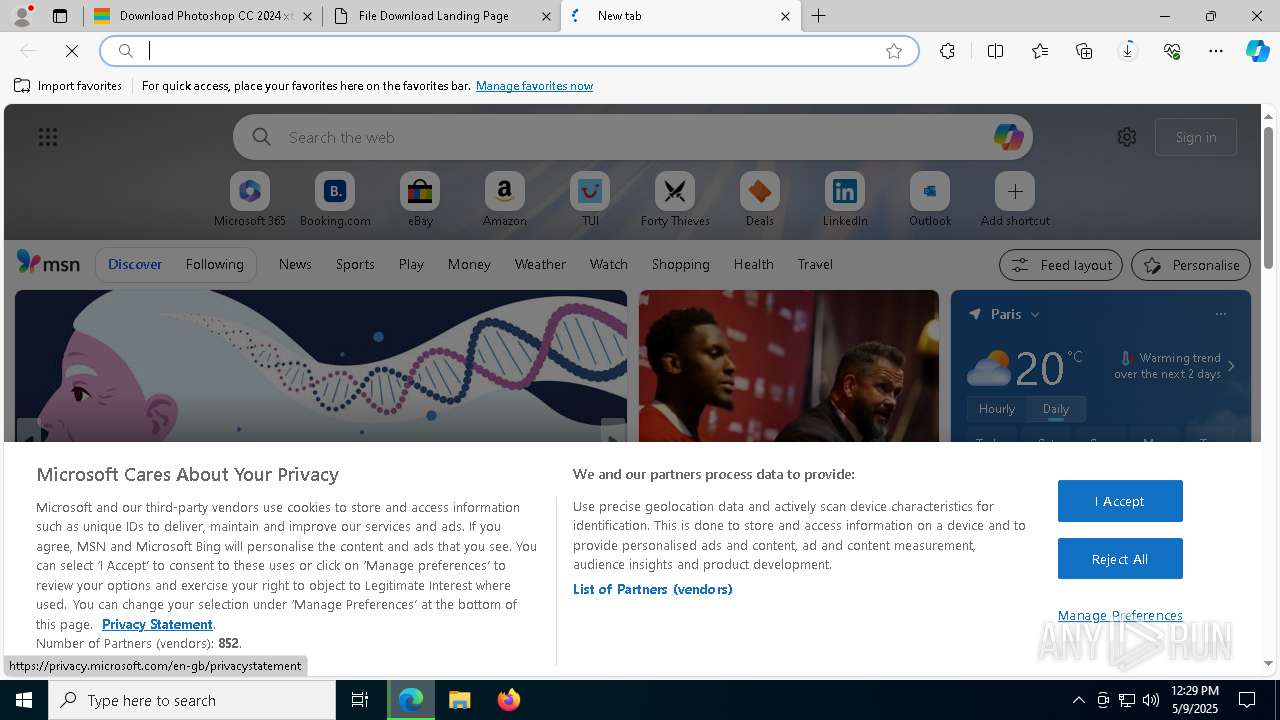This screenshot has height=720, width=1280.
Task: Open the News category
Action: click(x=295, y=264)
